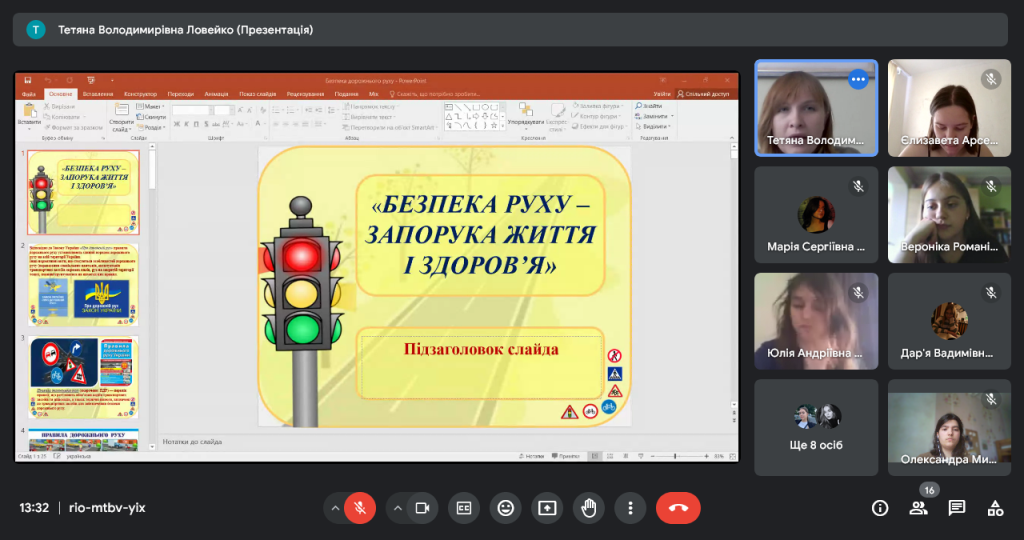Open the chat messages panel

[957, 508]
